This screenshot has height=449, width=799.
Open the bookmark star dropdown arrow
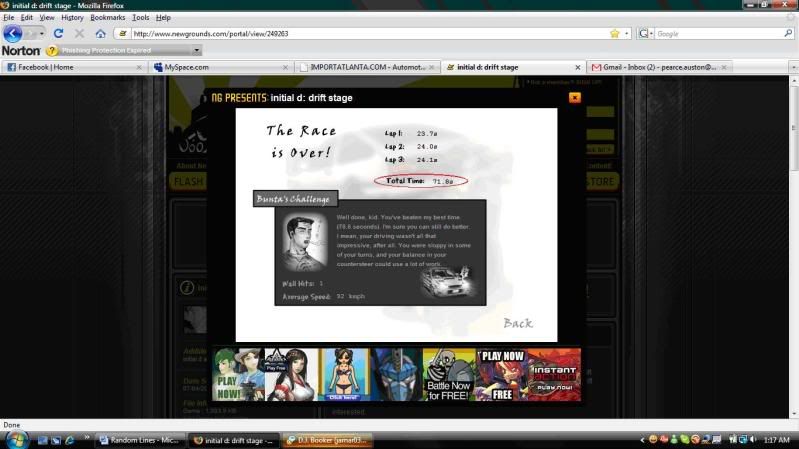626,34
